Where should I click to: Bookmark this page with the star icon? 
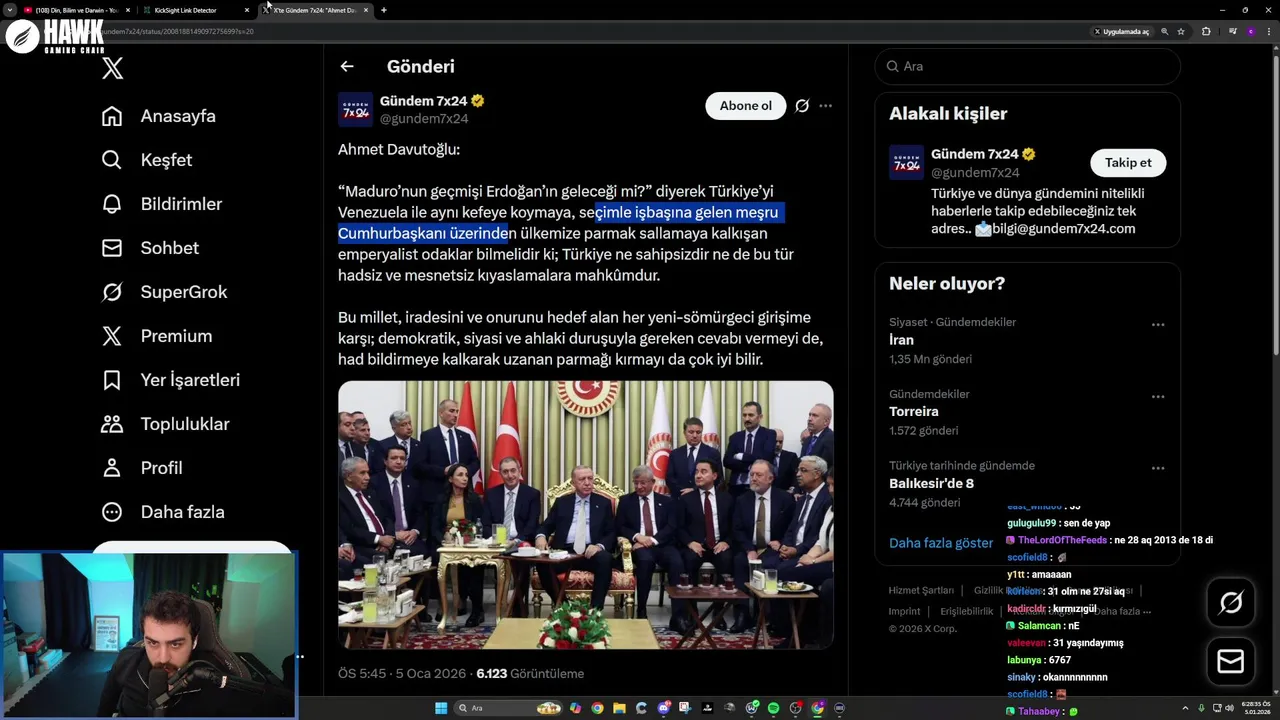click(1181, 32)
